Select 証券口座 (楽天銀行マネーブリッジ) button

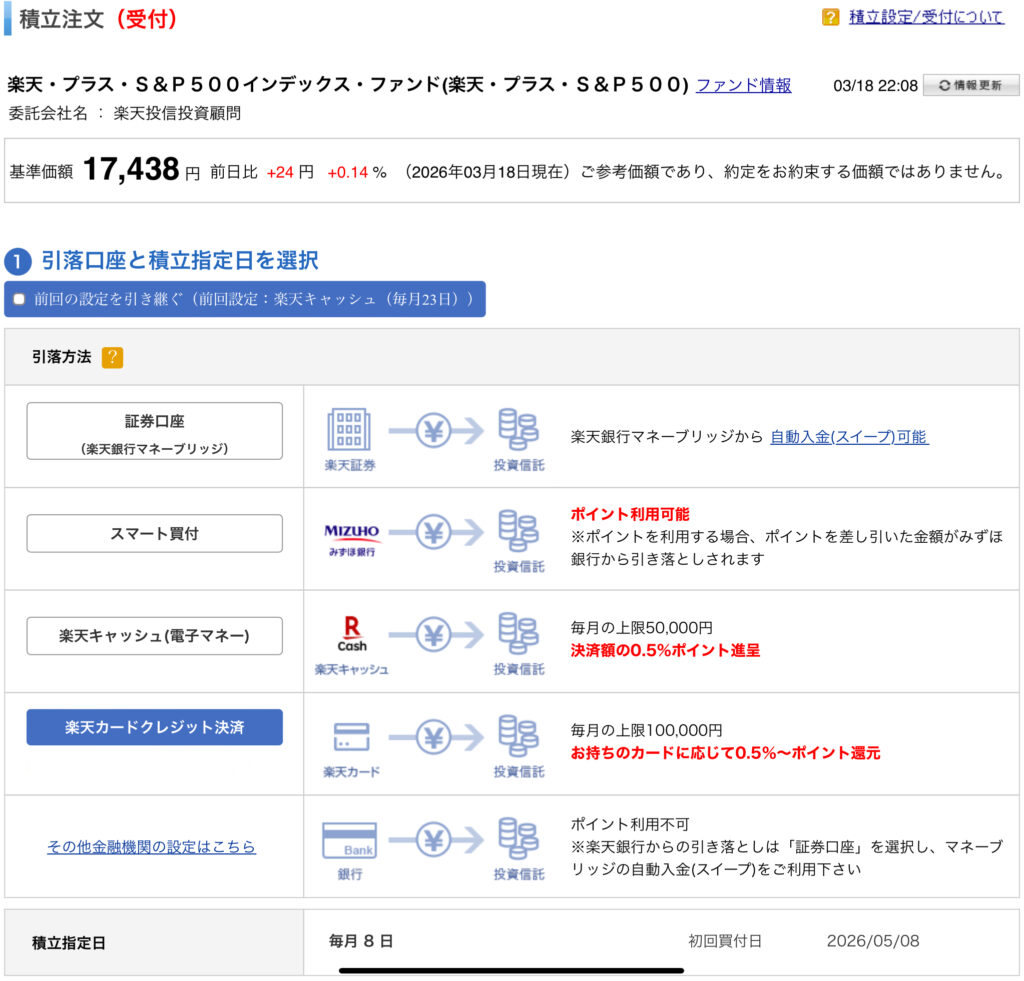(x=155, y=431)
